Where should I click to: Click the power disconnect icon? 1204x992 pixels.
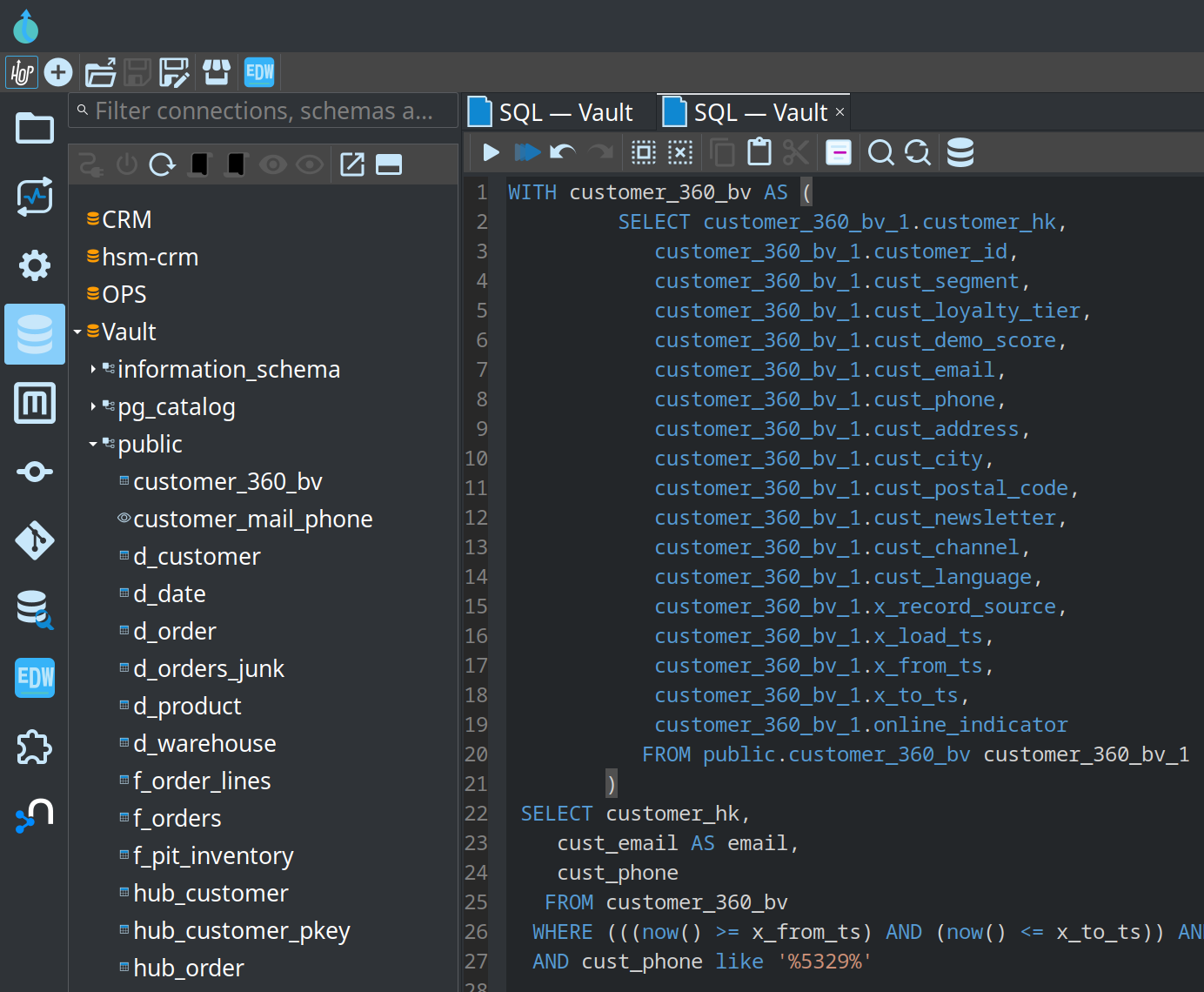tap(127, 164)
